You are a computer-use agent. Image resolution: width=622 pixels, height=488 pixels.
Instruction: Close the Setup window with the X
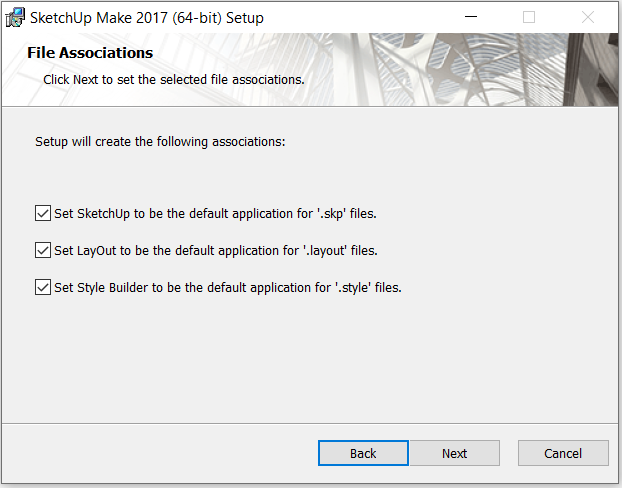point(587,17)
